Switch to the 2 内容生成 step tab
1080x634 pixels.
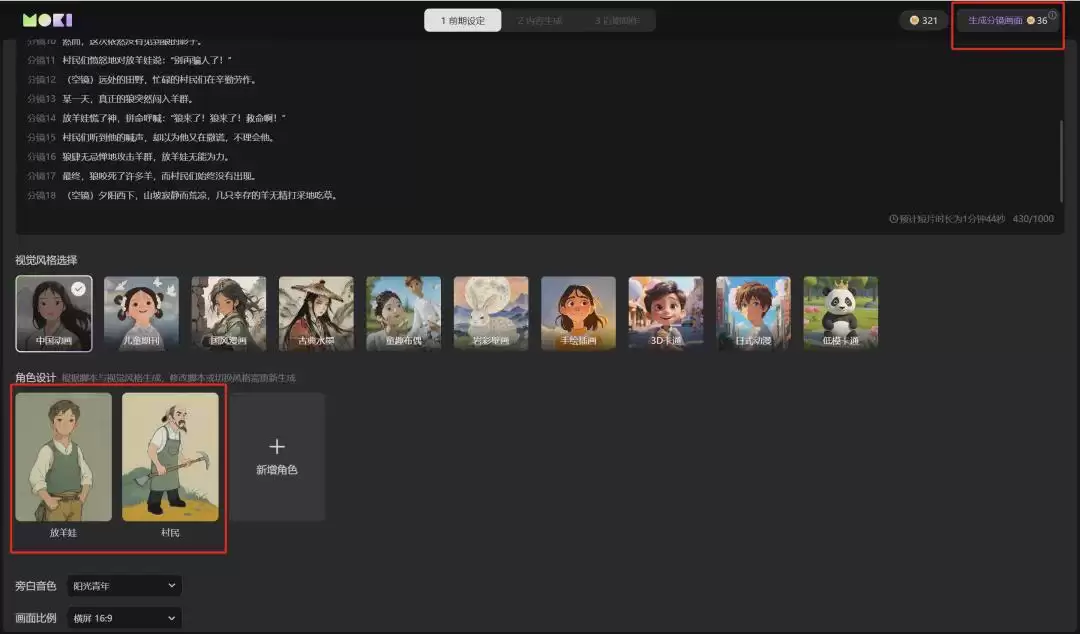click(540, 19)
